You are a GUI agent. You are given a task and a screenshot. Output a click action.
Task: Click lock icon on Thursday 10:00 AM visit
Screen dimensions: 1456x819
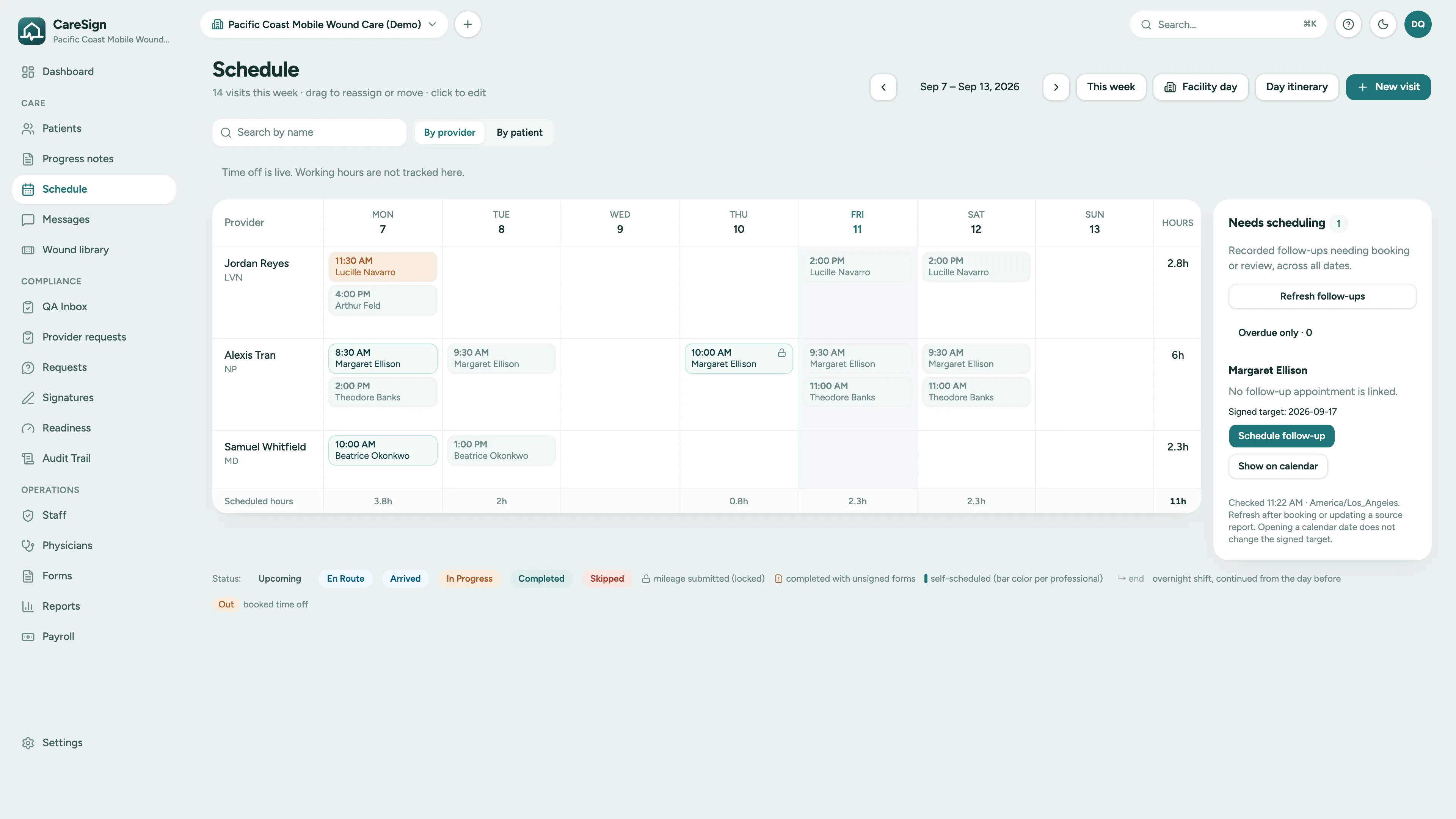pos(782,353)
